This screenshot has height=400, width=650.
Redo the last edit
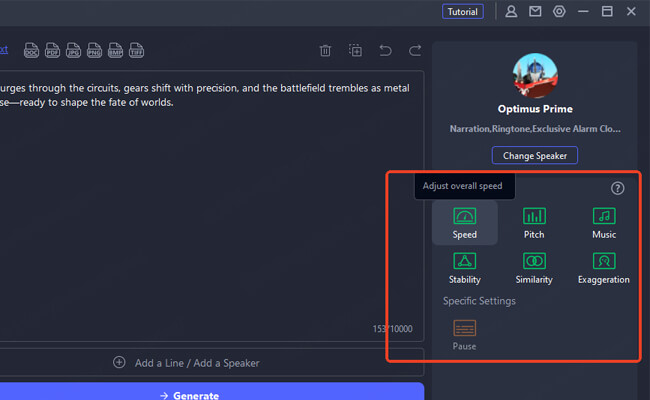[415, 50]
